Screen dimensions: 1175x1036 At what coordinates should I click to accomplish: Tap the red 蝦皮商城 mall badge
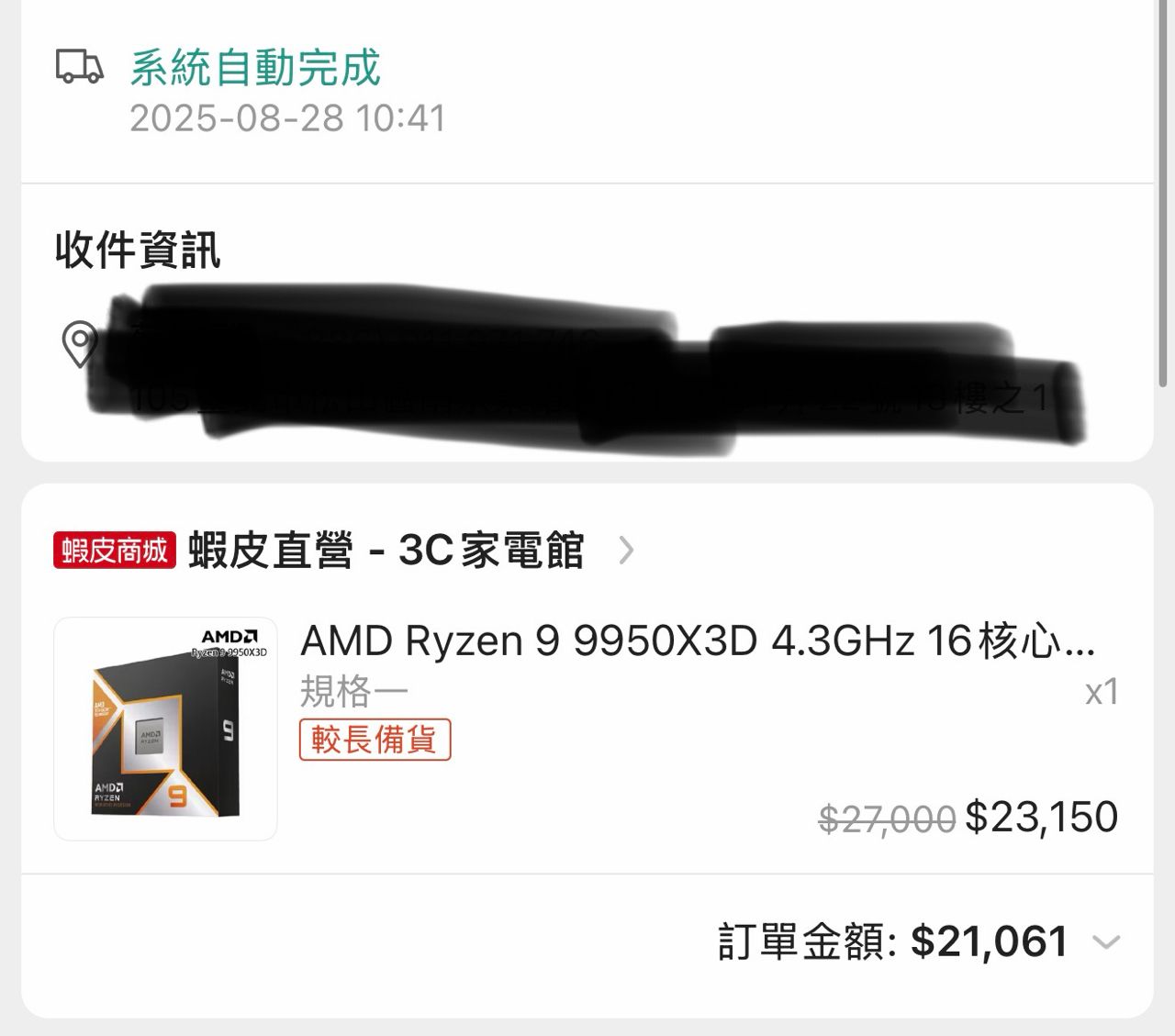tap(114, 551)
